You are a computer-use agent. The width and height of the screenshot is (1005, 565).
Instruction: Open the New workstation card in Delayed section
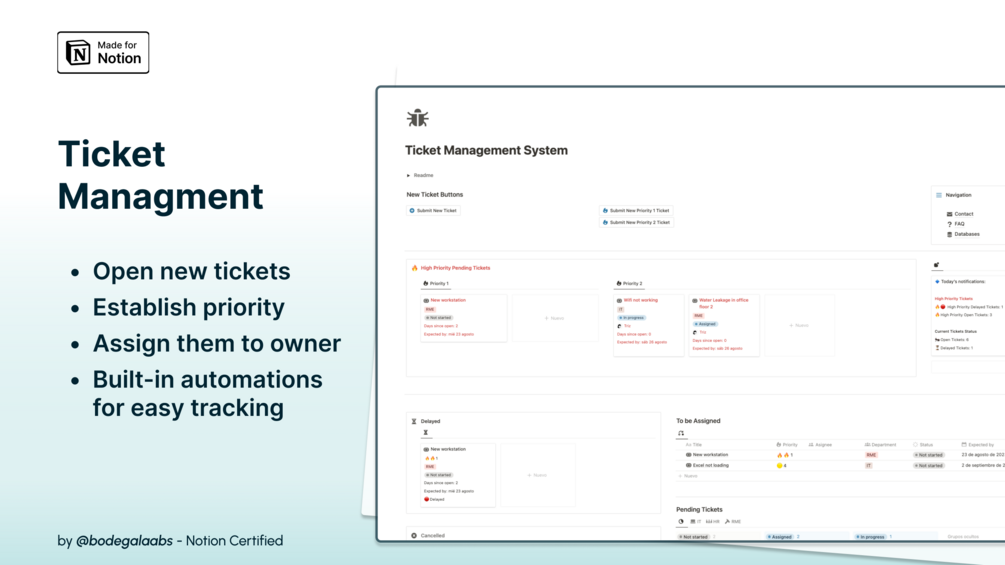pos(458,475)
